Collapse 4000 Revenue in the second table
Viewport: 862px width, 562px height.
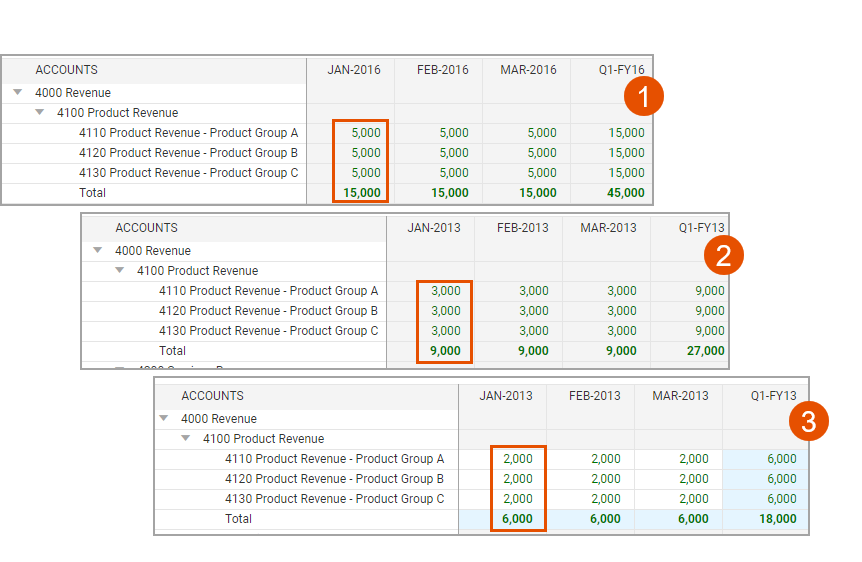[x=98, y=250]
